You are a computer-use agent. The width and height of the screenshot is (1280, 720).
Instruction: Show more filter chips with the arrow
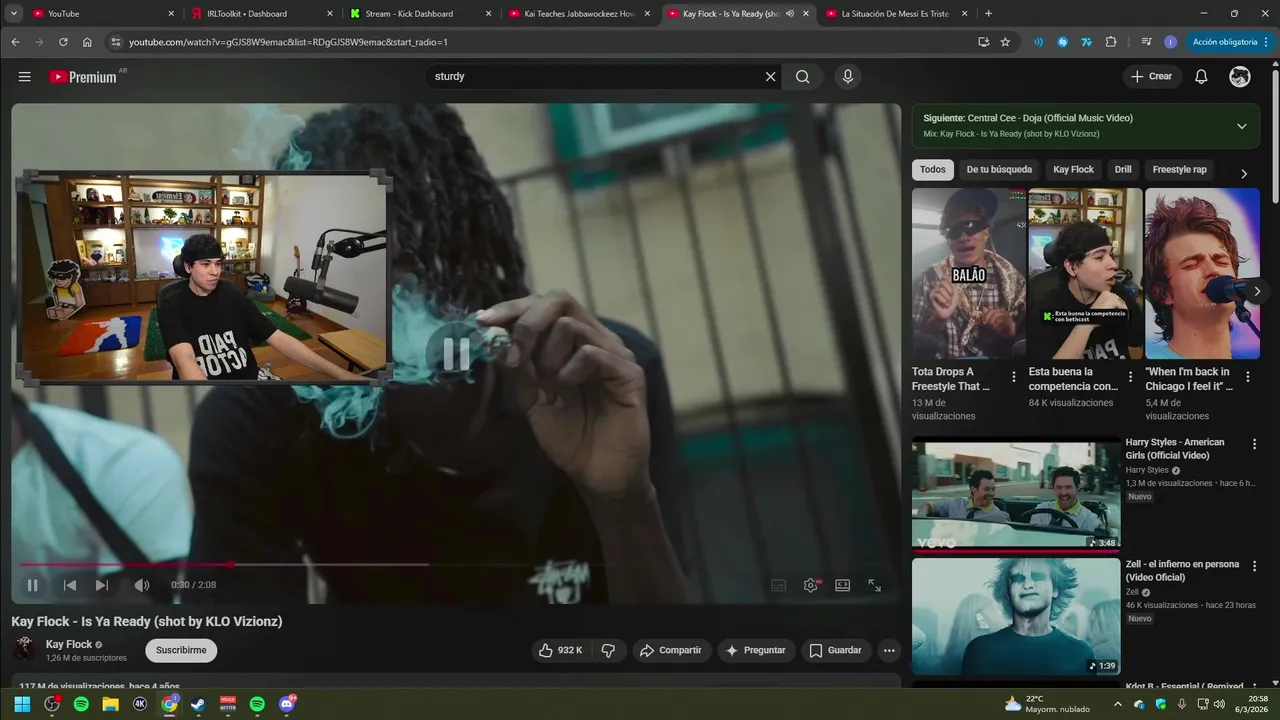[1244, 173]
